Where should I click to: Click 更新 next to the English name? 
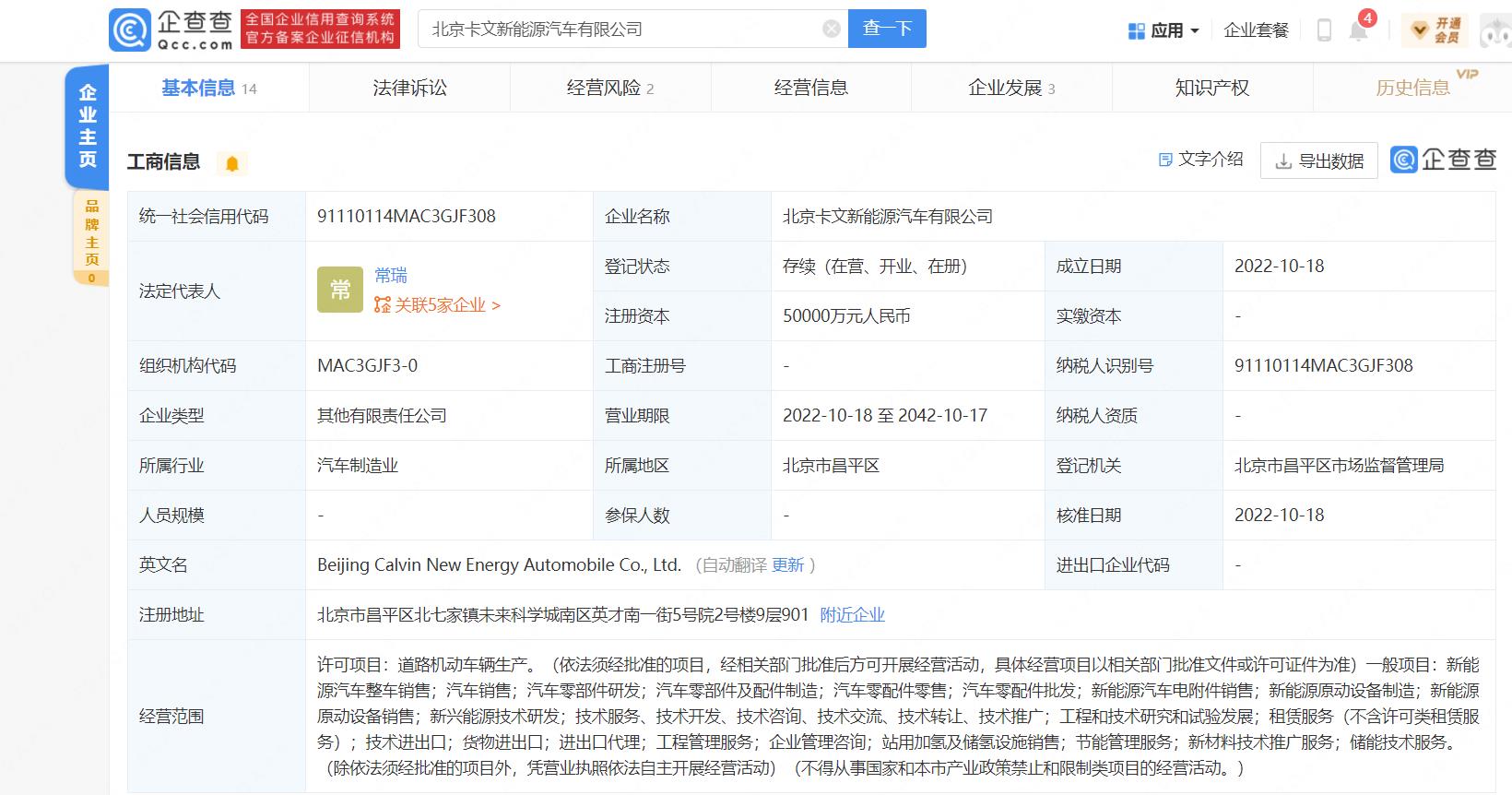pos(787,565)
